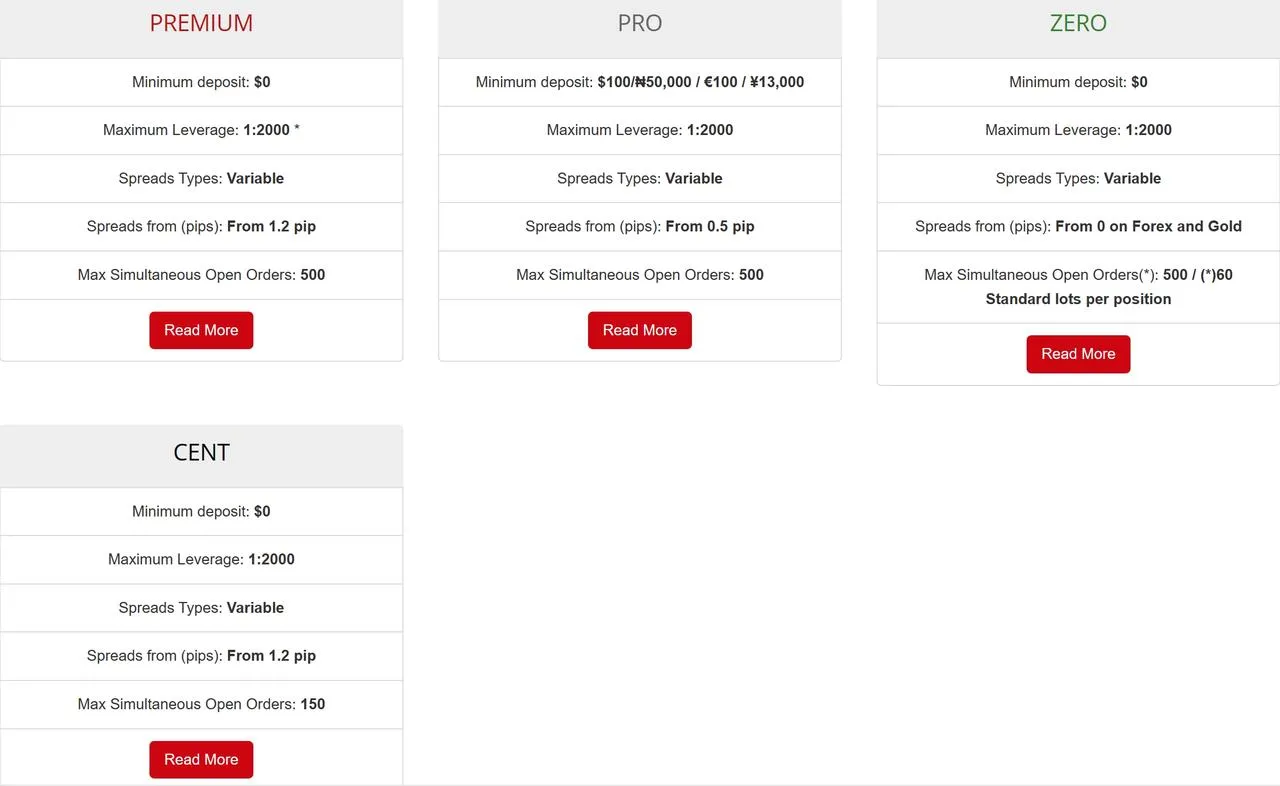The width and height of the screenshot is (1280, 786).
Task: Click PREMIUM minimum deposit row showing $0
Action: pos(201,82)
